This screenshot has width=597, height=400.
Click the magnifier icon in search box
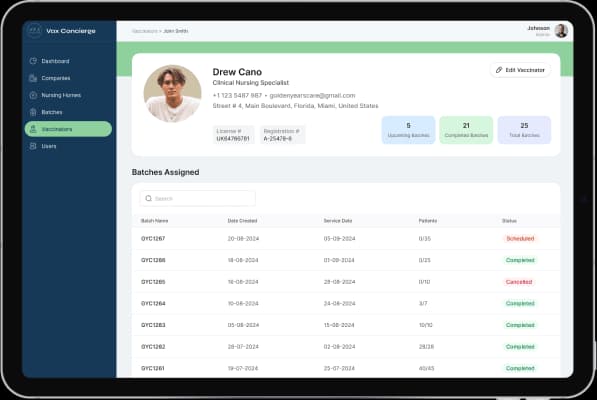click(x=148, y=199)
